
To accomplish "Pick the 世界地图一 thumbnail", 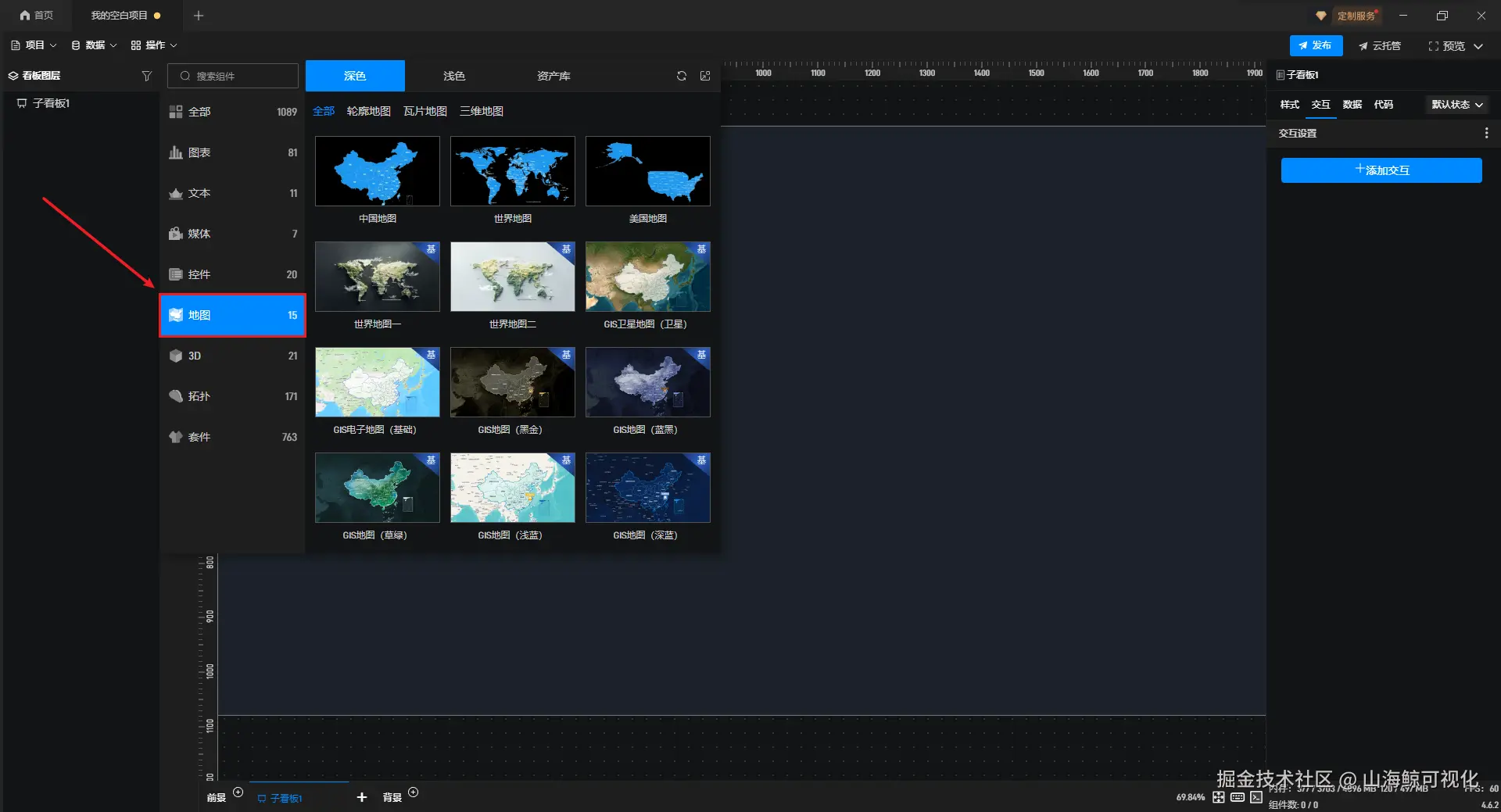I will click(x=378, y=277).
